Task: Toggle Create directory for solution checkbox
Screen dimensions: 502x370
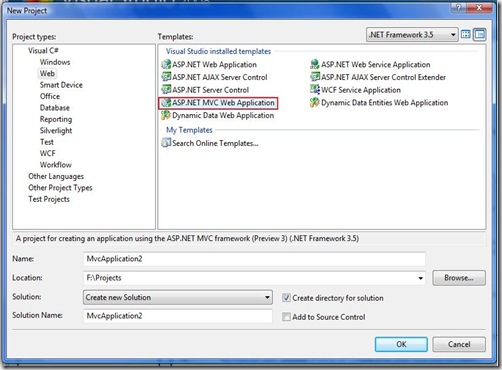Action: pyautogui.click(x=286, y=298)
